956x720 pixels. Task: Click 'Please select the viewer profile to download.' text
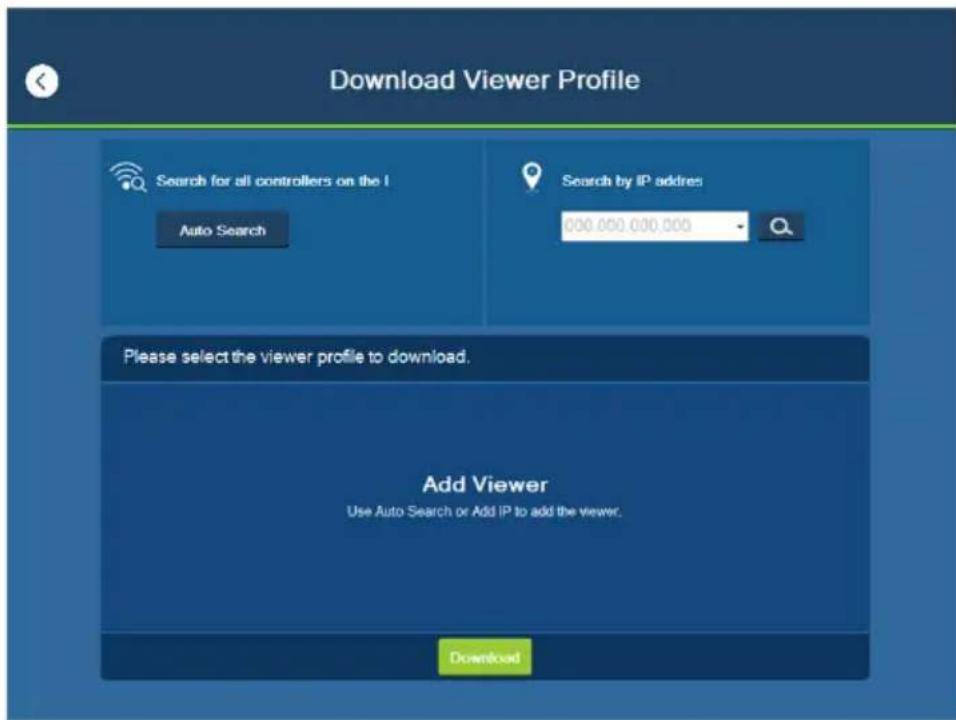point(296,357)
